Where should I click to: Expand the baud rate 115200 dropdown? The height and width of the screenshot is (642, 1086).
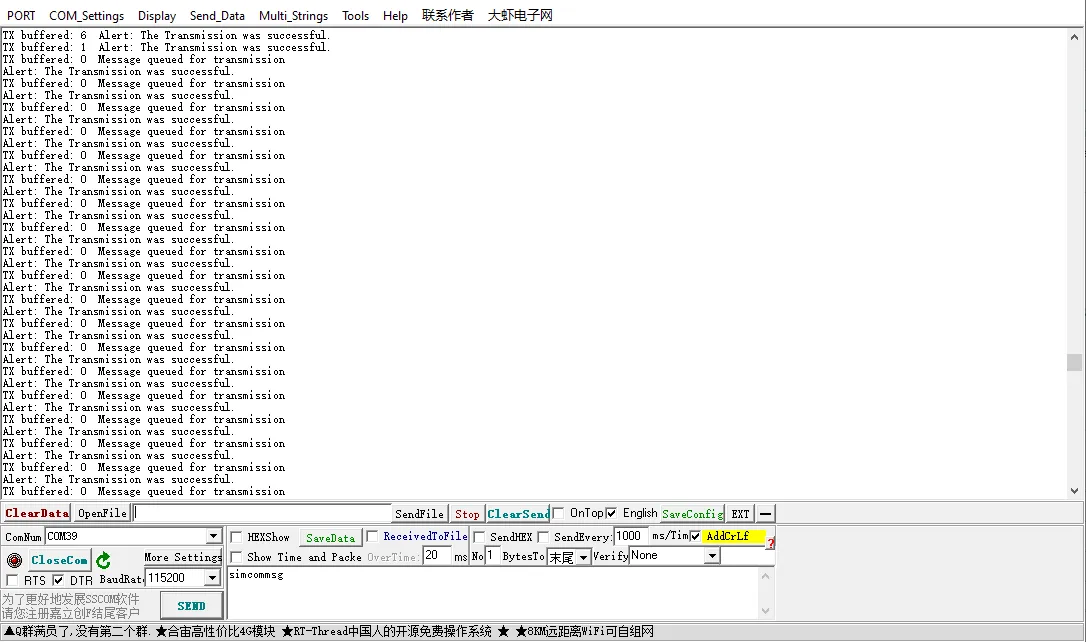(212, 578)
